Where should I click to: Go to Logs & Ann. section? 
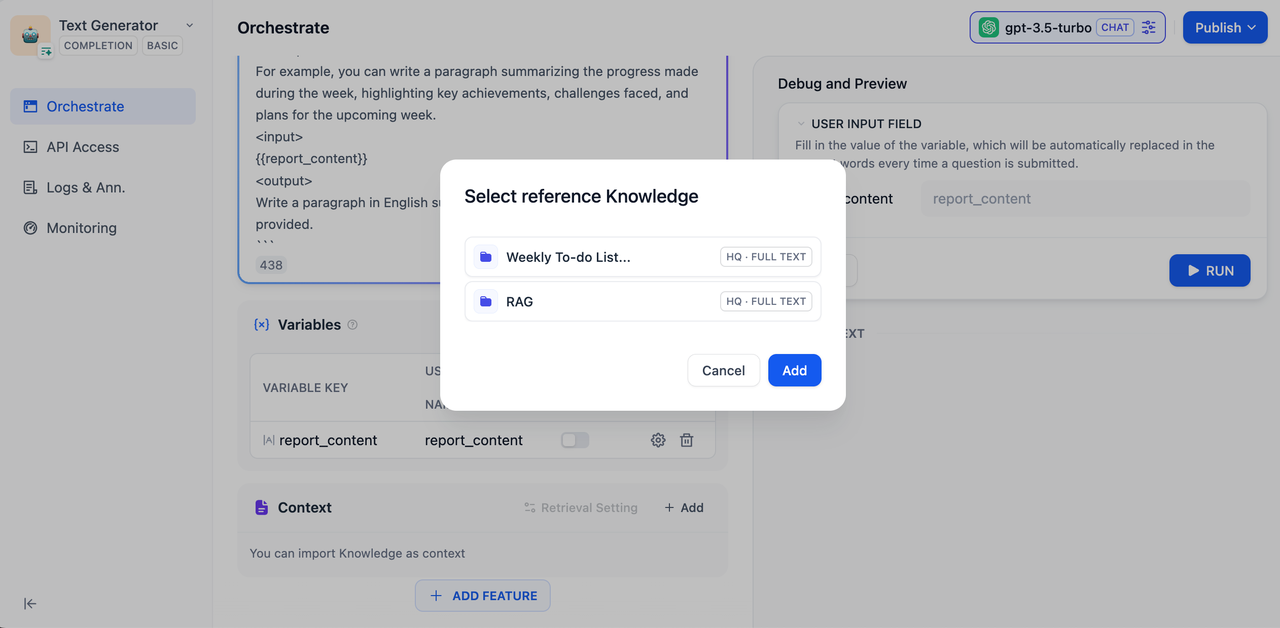(86, 188)
